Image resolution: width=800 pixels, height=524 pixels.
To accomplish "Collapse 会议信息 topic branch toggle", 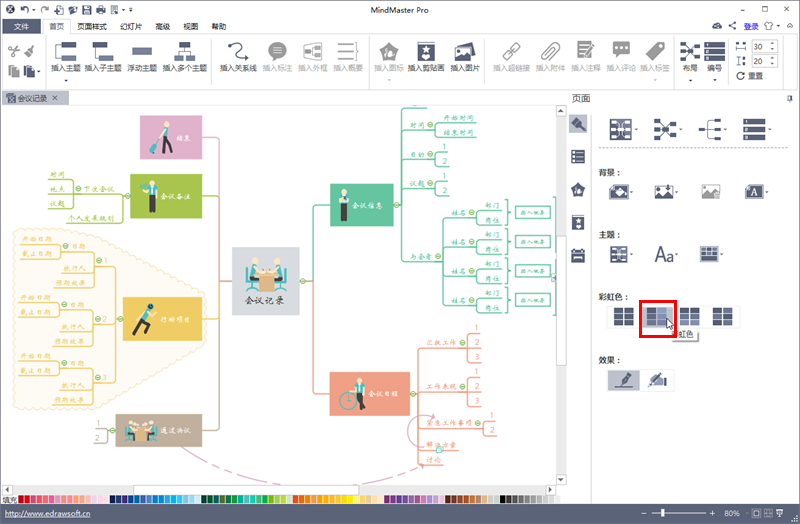I will pyautogui.click(x=397, y=205).
